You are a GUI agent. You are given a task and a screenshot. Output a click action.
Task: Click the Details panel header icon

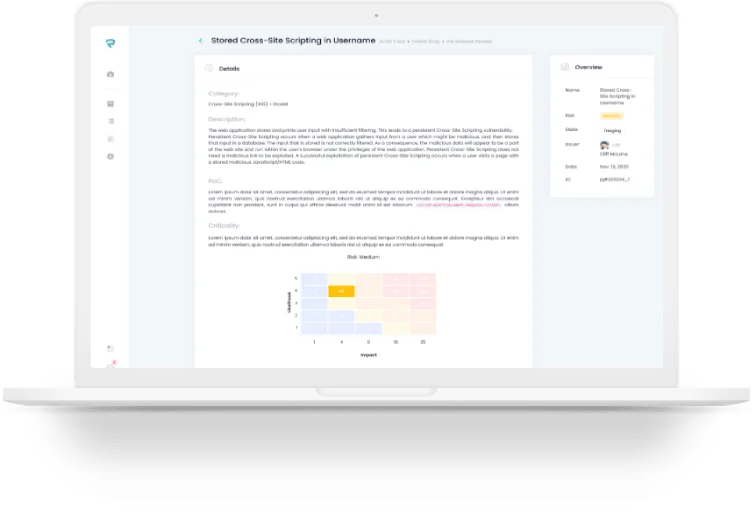(x=208, y=68)
